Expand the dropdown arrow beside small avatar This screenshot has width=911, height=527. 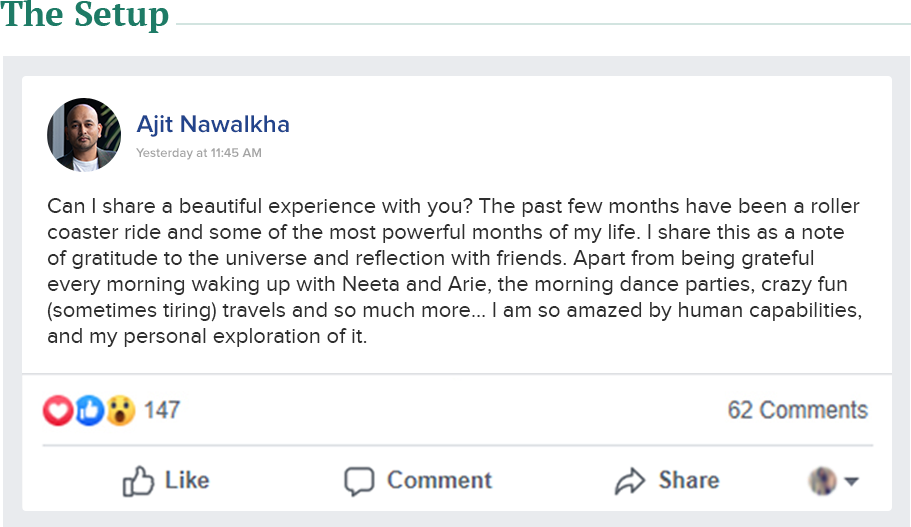click(852, 481)
